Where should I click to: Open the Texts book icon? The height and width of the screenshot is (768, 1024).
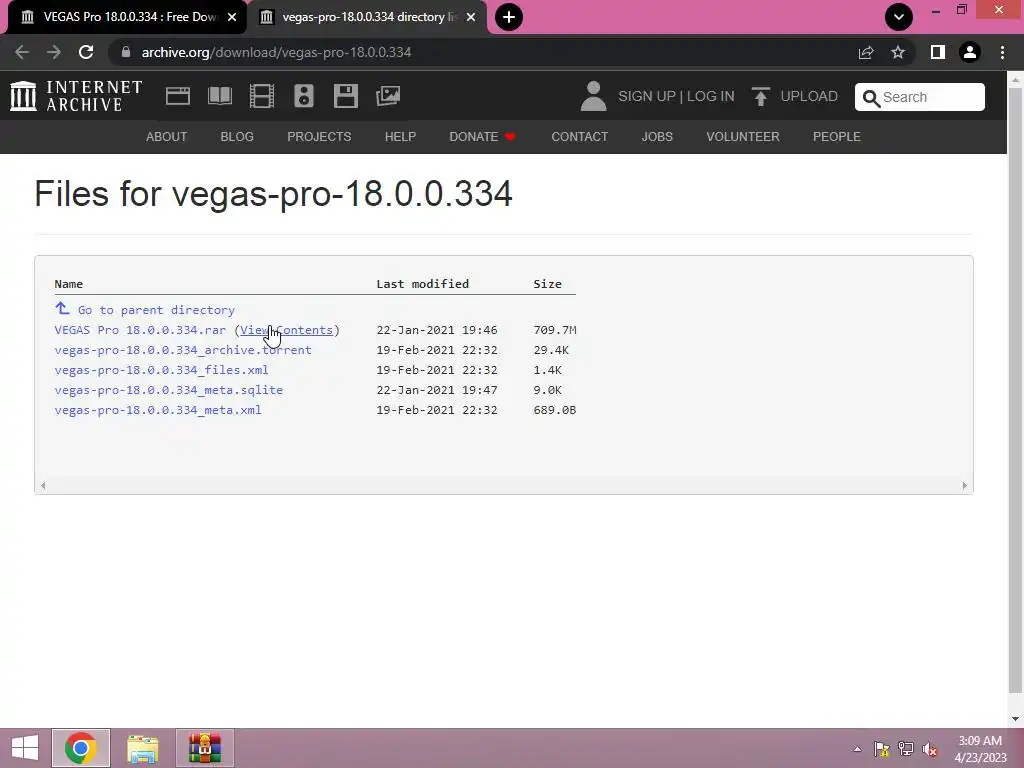[219, 96]
